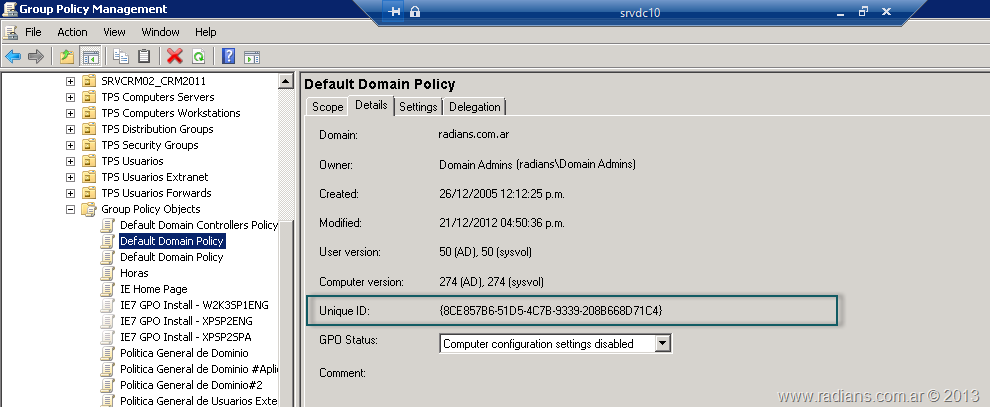Open Help with the question mark icon

point(229,56)
